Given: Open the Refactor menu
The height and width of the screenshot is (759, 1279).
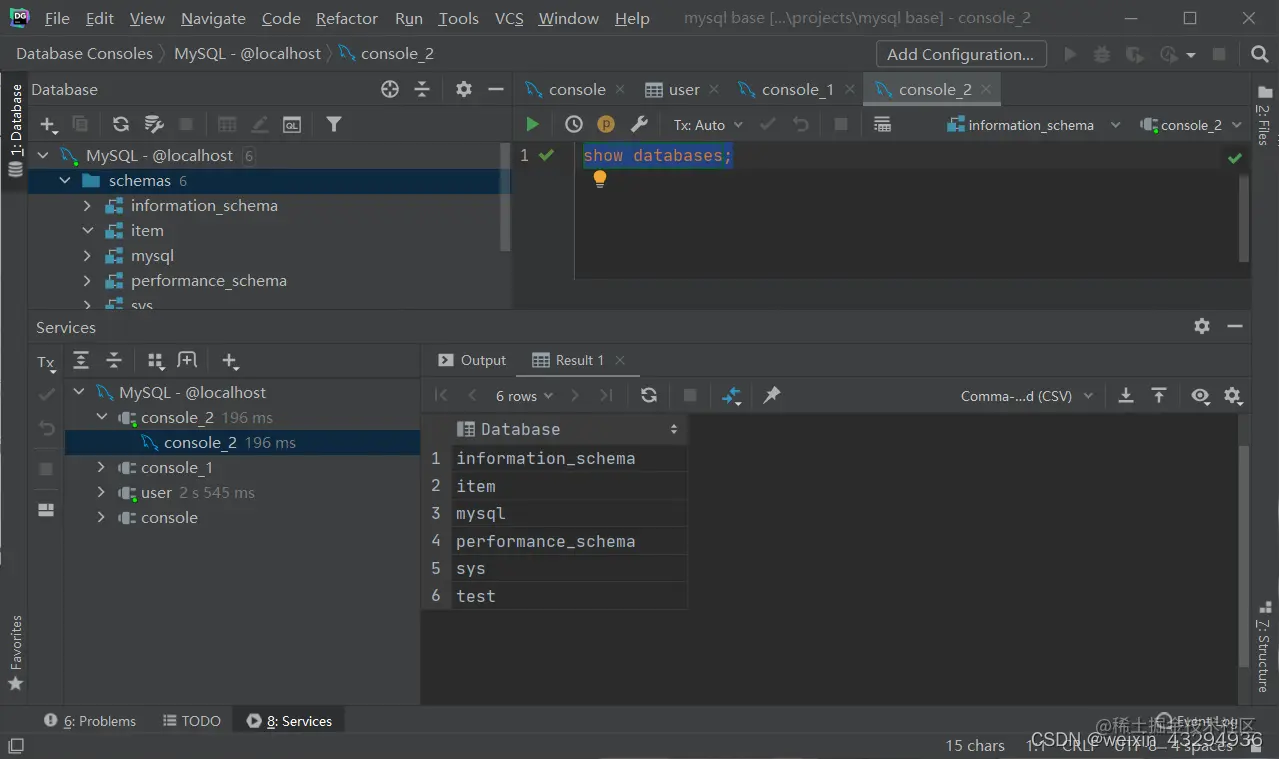Looking at the screenshot, I should pos(347,18).
